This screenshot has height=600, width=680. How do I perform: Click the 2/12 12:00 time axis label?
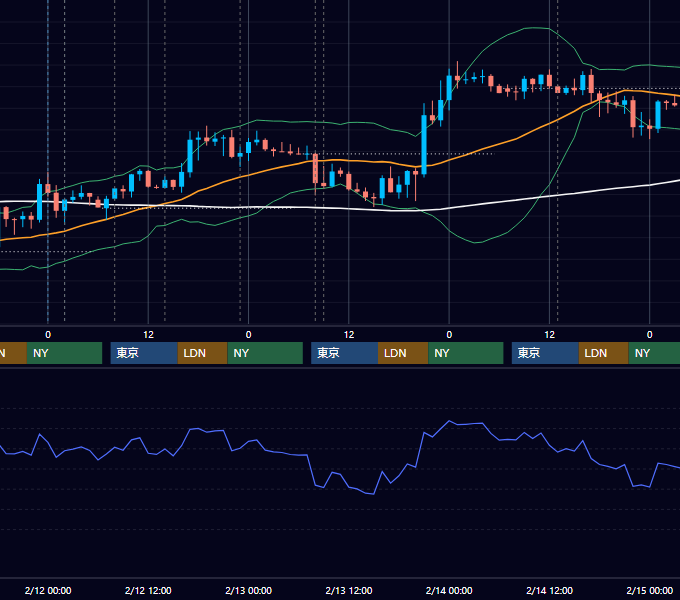click(x=148, y=590)
